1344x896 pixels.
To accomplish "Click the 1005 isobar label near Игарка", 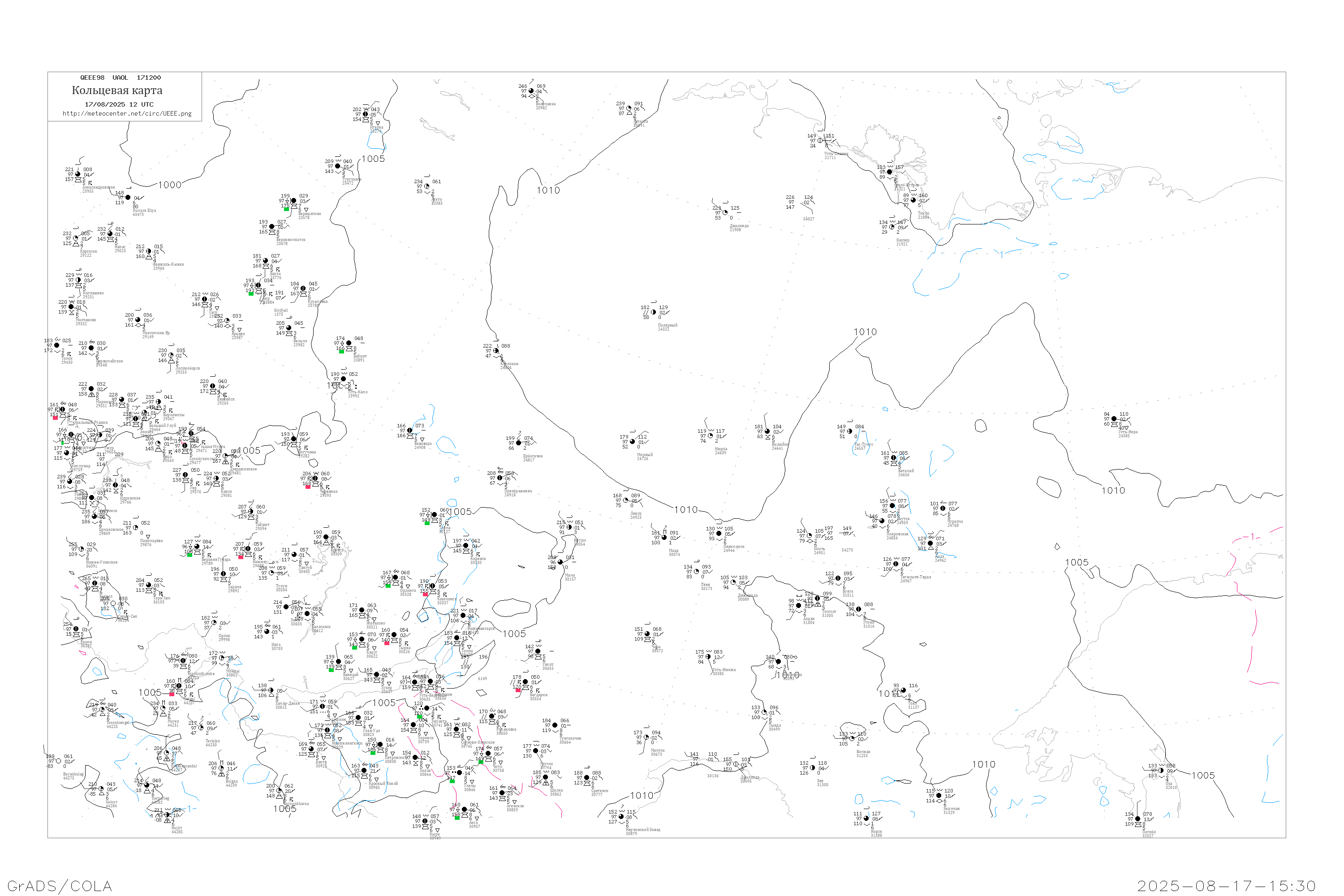I will coord(373,159).
